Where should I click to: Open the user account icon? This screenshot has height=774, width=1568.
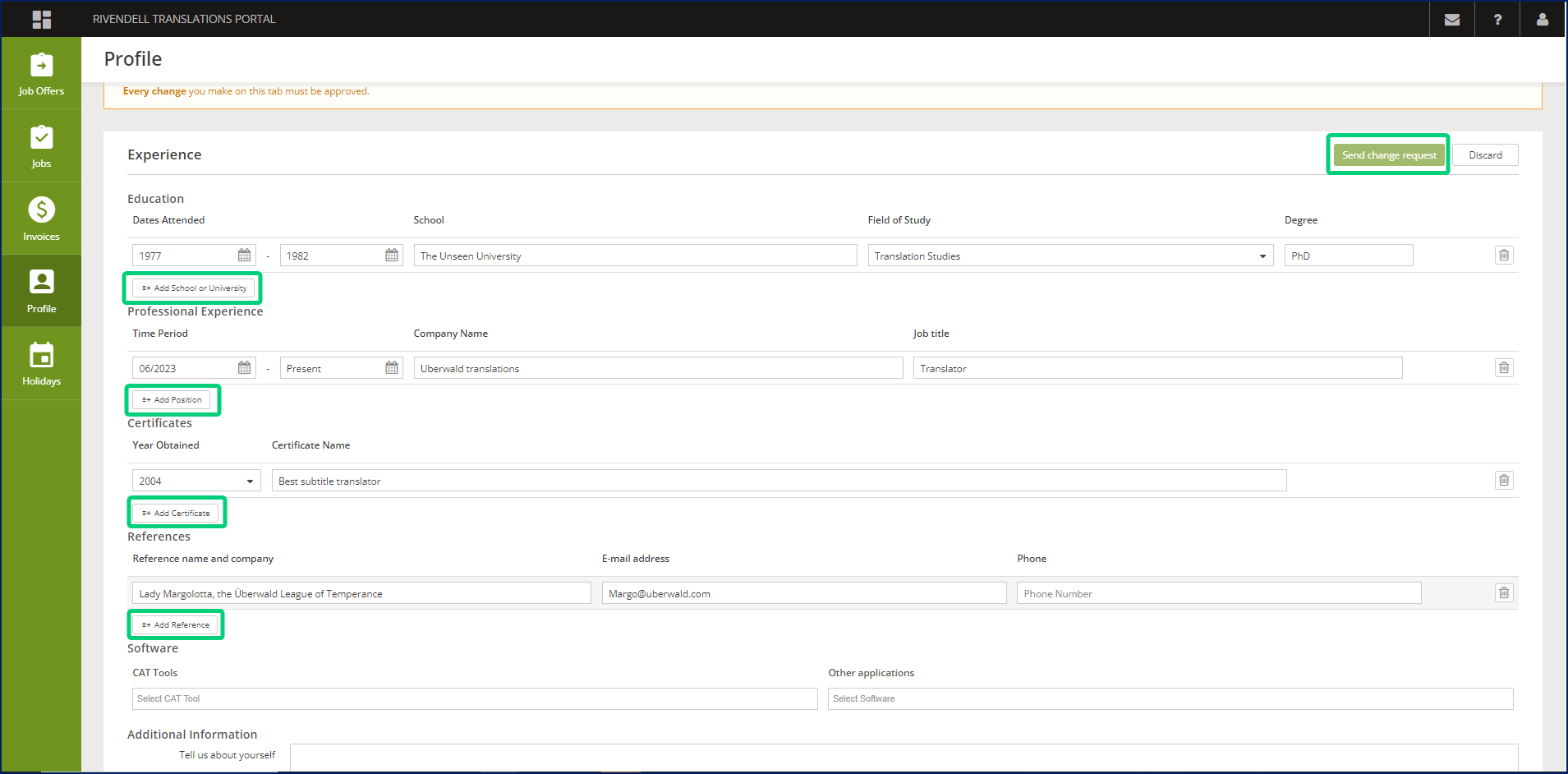pyautogui.click(x=1543, y=19)
